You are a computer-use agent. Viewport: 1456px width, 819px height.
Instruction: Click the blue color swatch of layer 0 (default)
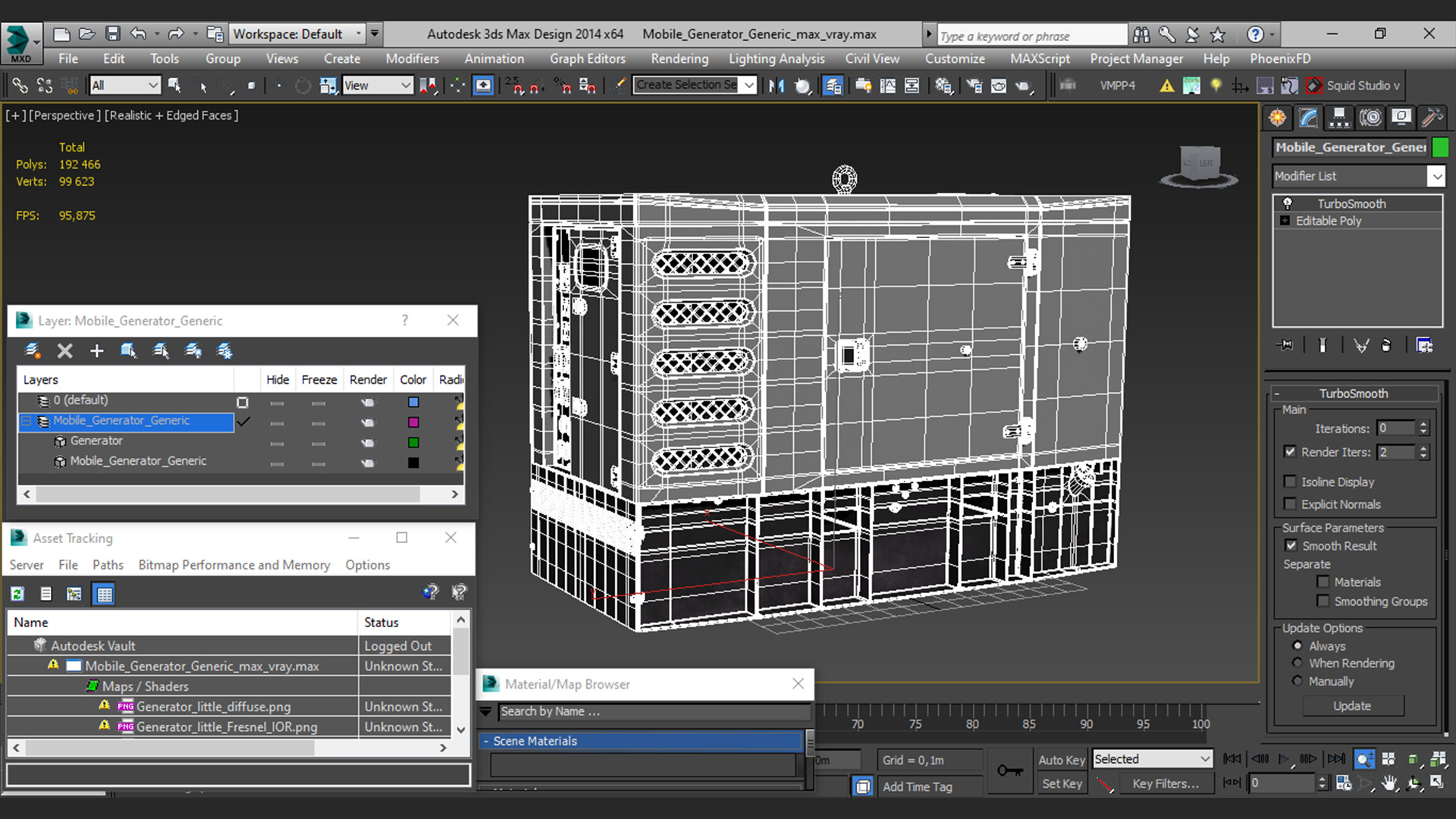click(x=413, y=402)
